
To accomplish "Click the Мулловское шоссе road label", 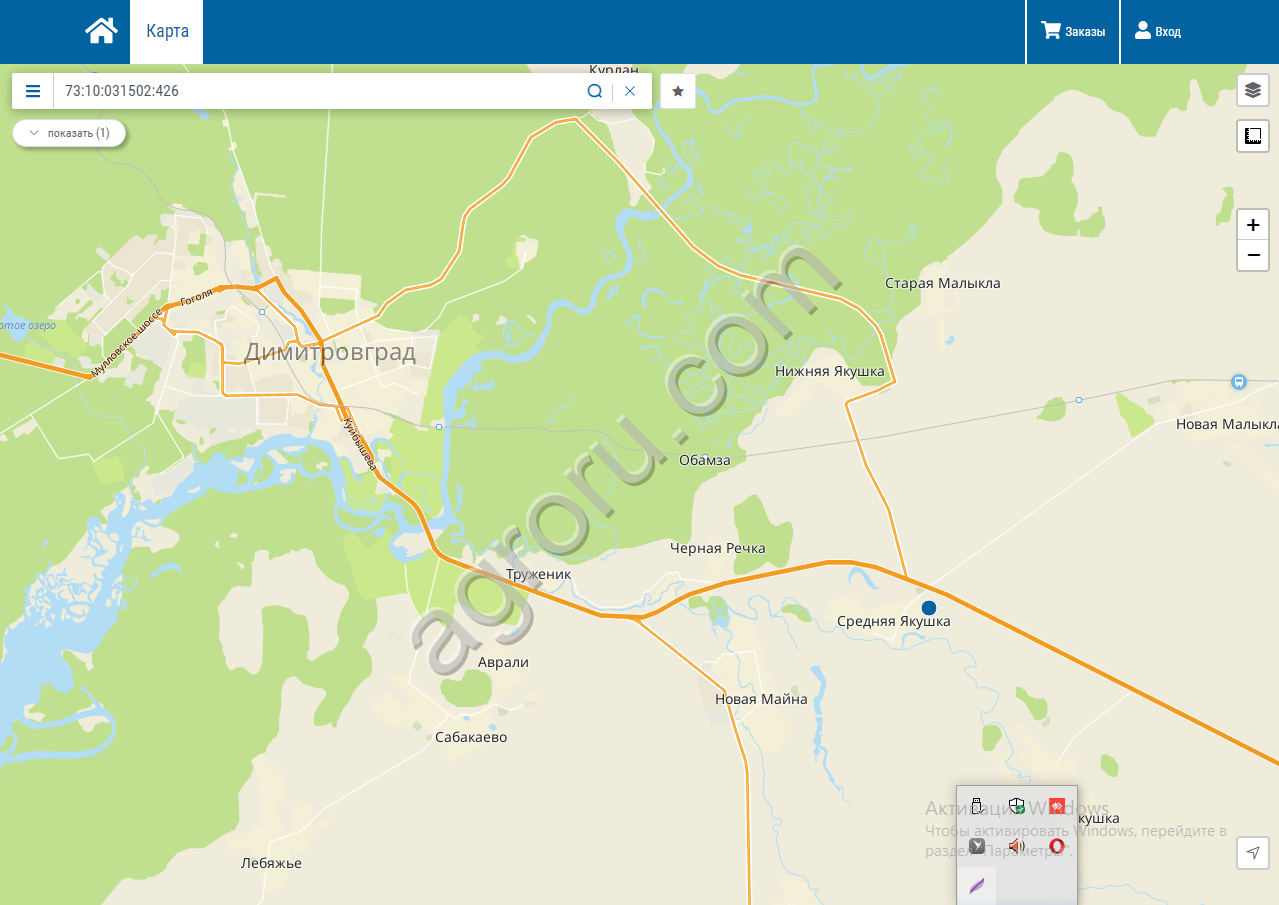I will 126,342.
